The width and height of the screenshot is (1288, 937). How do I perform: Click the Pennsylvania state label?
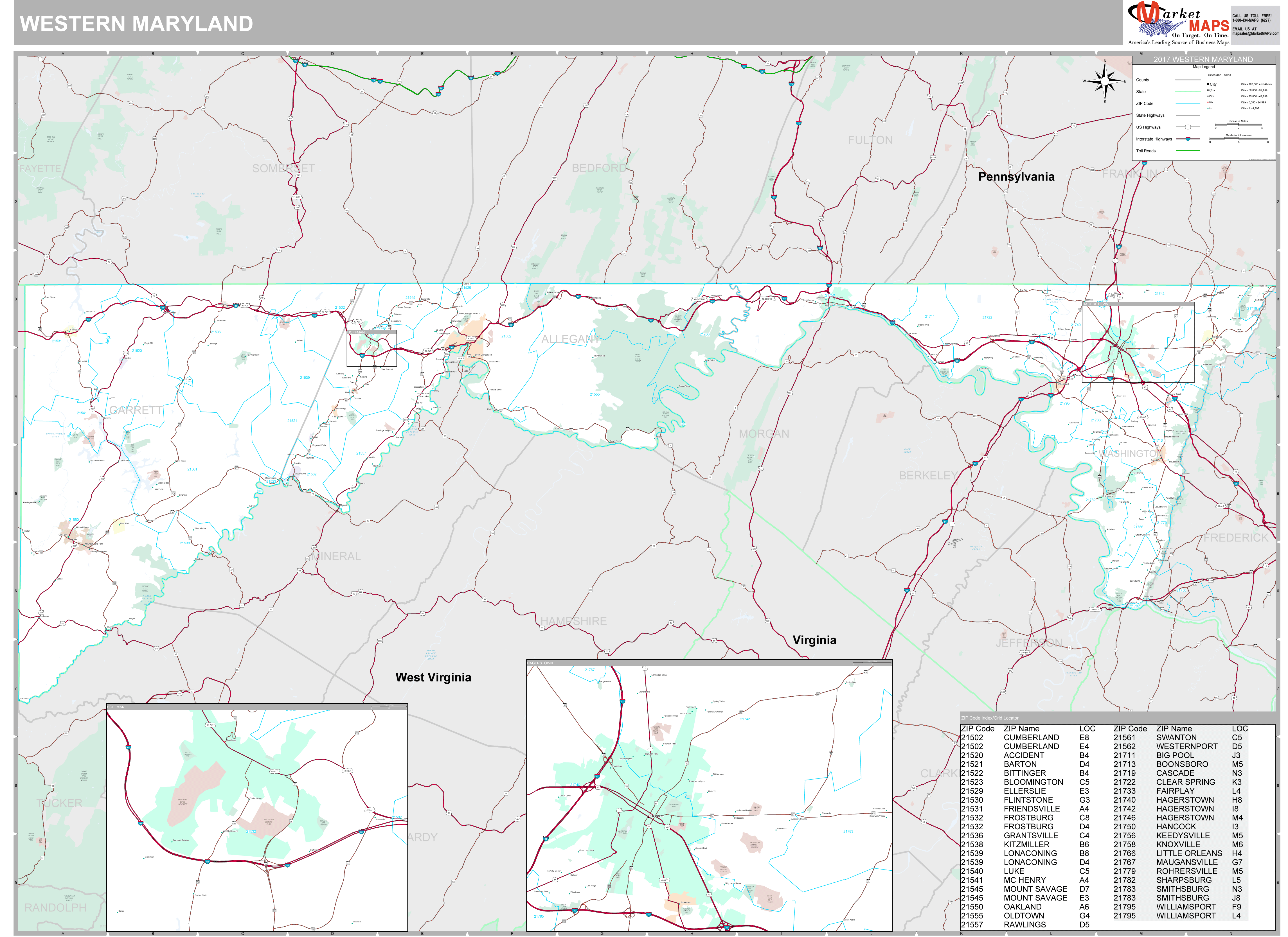[1016, 177]
